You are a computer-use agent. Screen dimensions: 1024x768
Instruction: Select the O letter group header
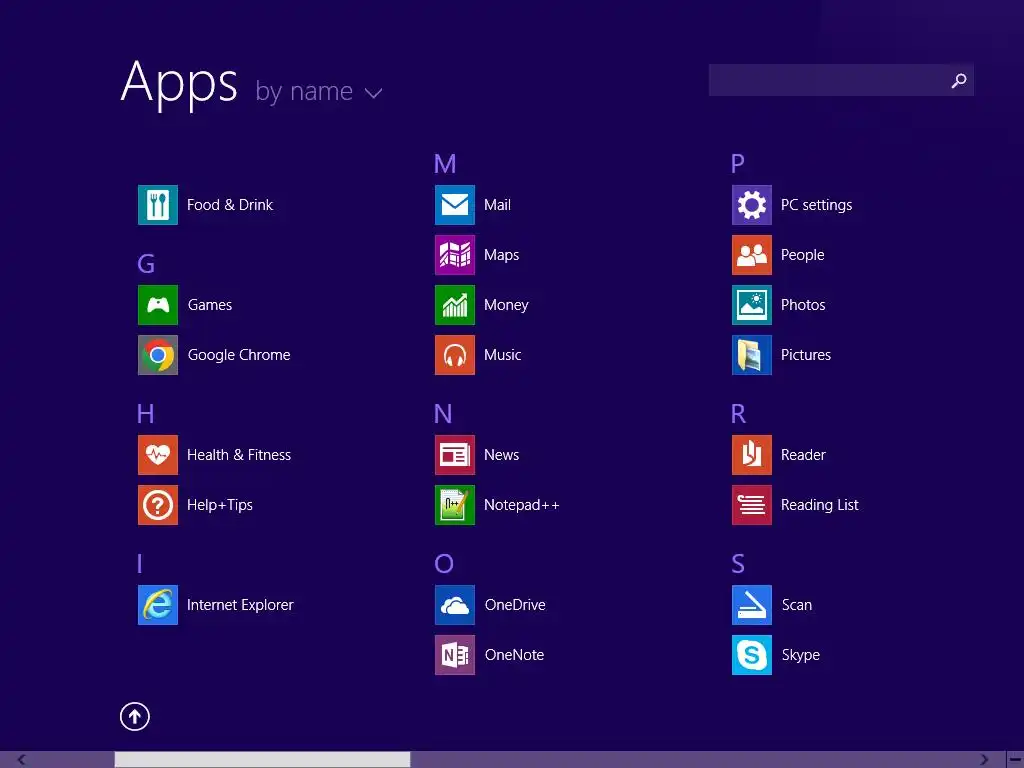point(443,564)
